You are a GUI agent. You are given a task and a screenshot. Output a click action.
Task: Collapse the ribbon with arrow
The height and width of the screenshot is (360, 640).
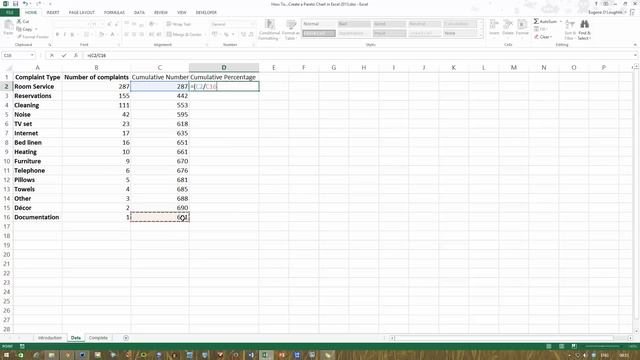click(635, 44)
